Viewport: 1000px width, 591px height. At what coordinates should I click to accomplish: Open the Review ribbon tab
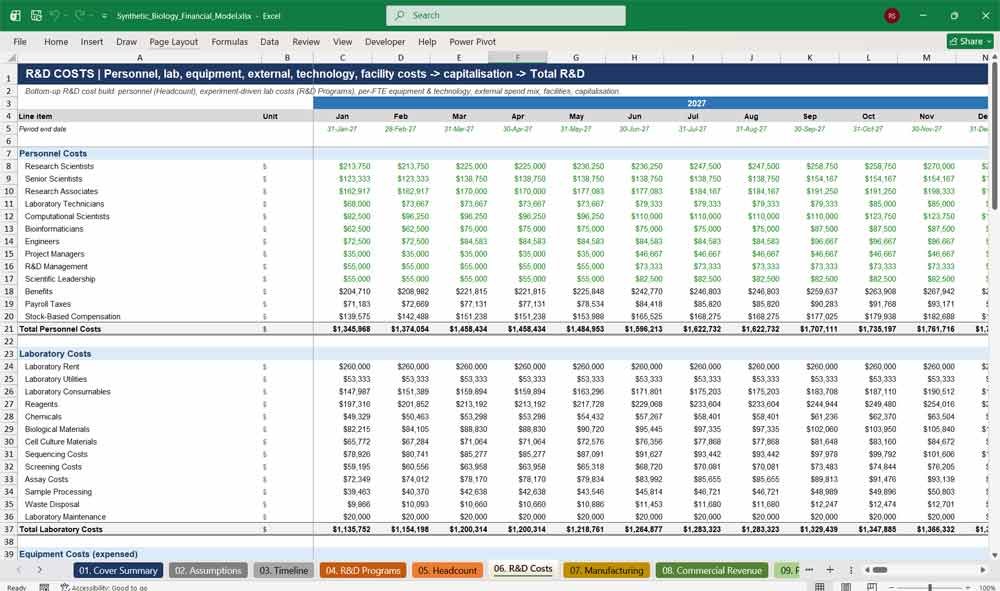(306, 41)
